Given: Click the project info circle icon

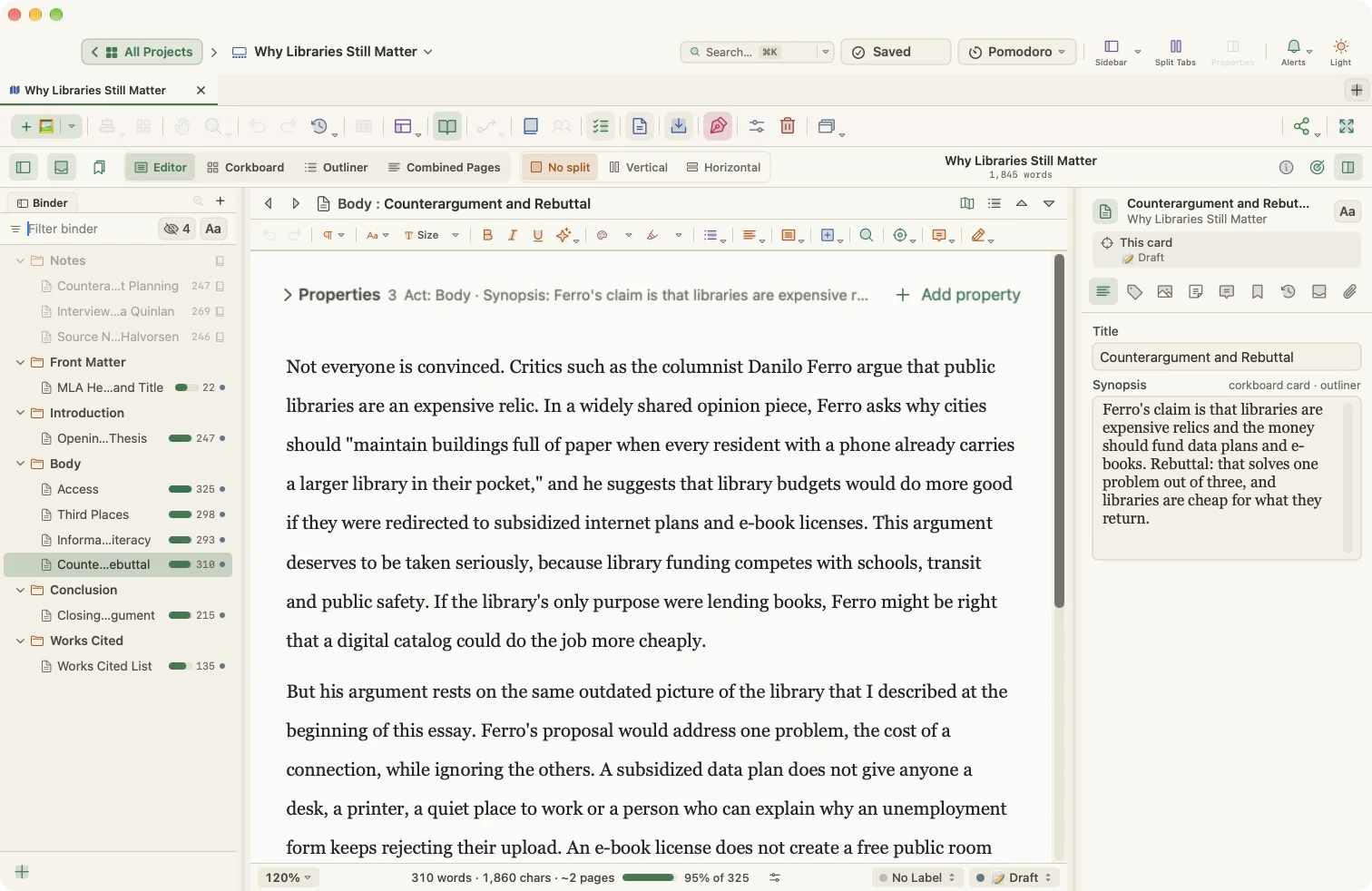Looking at the screenshot, I should (x=1286, y=167).
